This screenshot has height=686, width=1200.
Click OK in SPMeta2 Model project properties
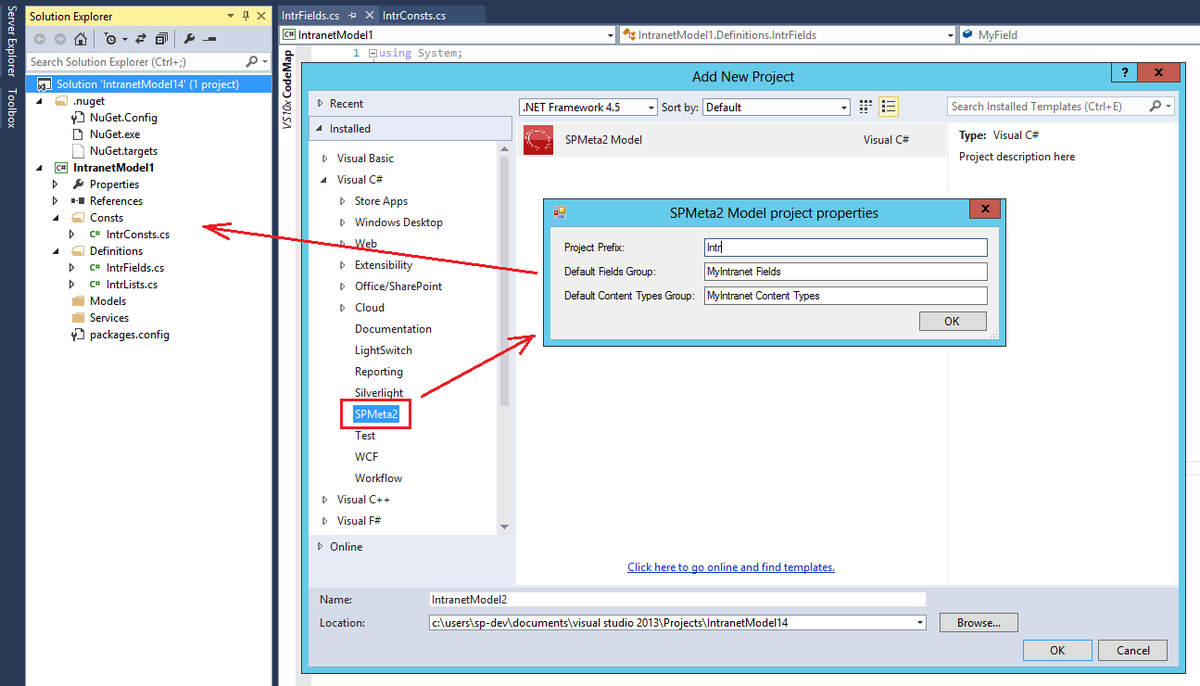(951, 320)
